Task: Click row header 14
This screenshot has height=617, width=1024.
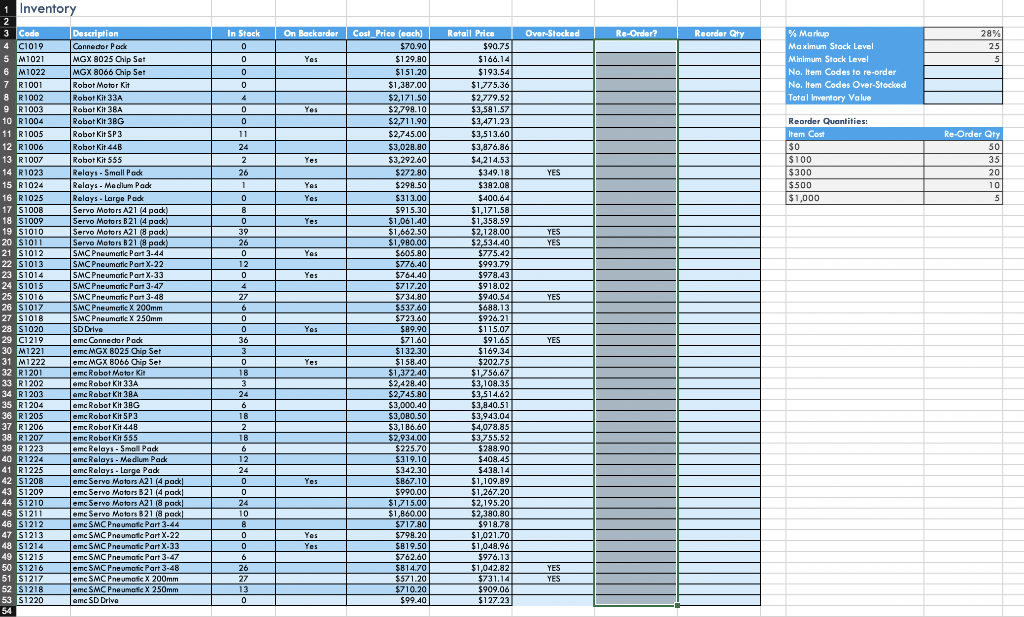Action: (x=8, y=174)
